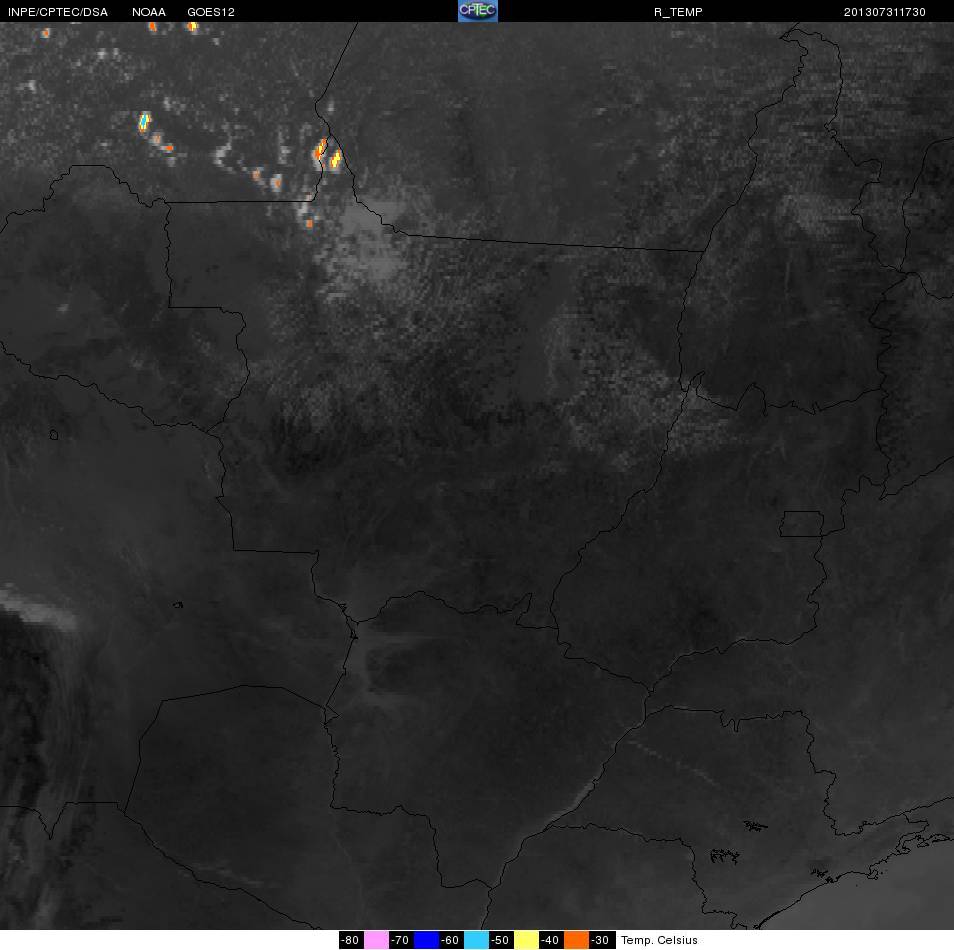Click the -50 value on the legend
This screenshot has height=950, width=954.
501,940
